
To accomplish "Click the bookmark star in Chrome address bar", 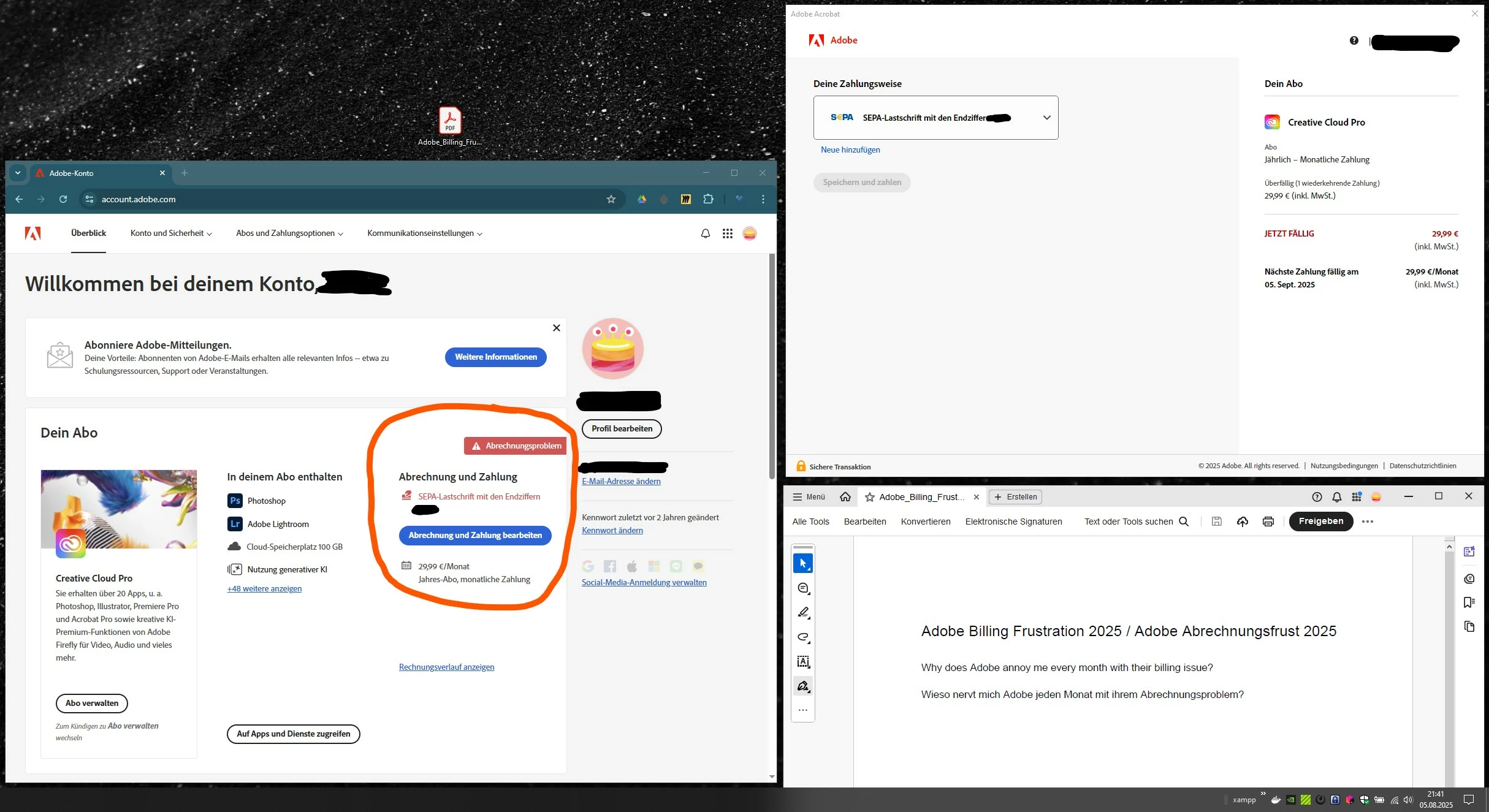I will click(611, 199).
